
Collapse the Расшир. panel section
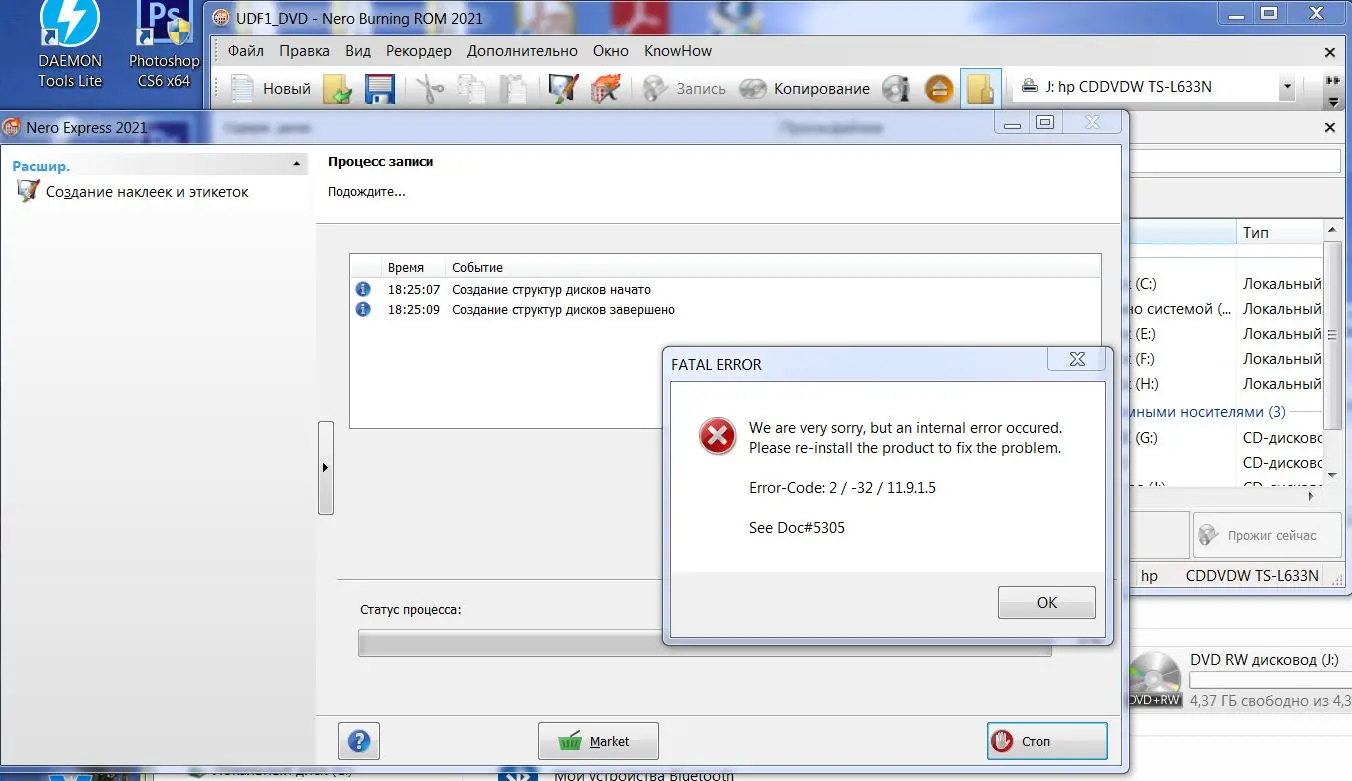297,164
